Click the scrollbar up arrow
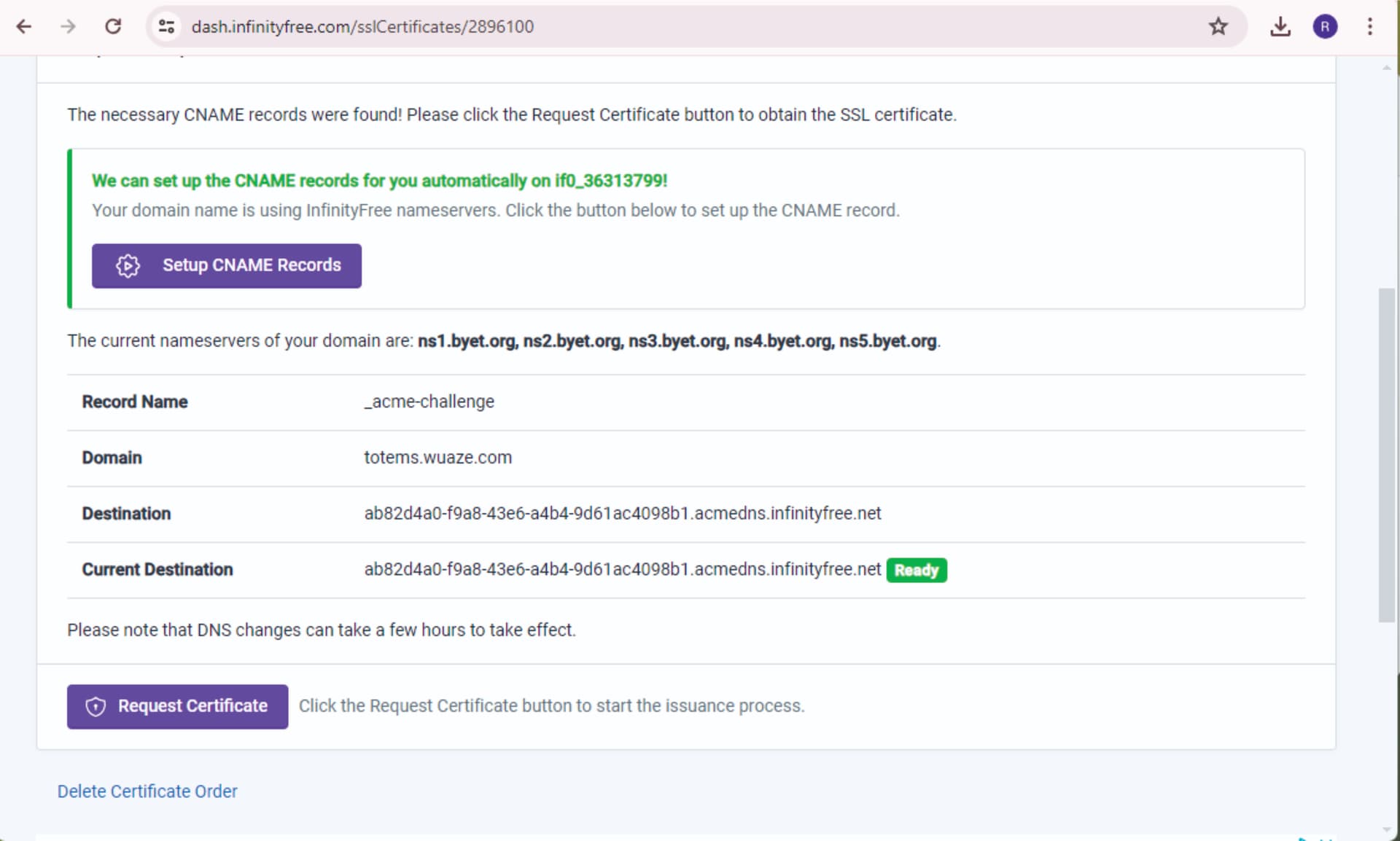This screenshot has width=1400, height=841. click(x=1386, y=68)
